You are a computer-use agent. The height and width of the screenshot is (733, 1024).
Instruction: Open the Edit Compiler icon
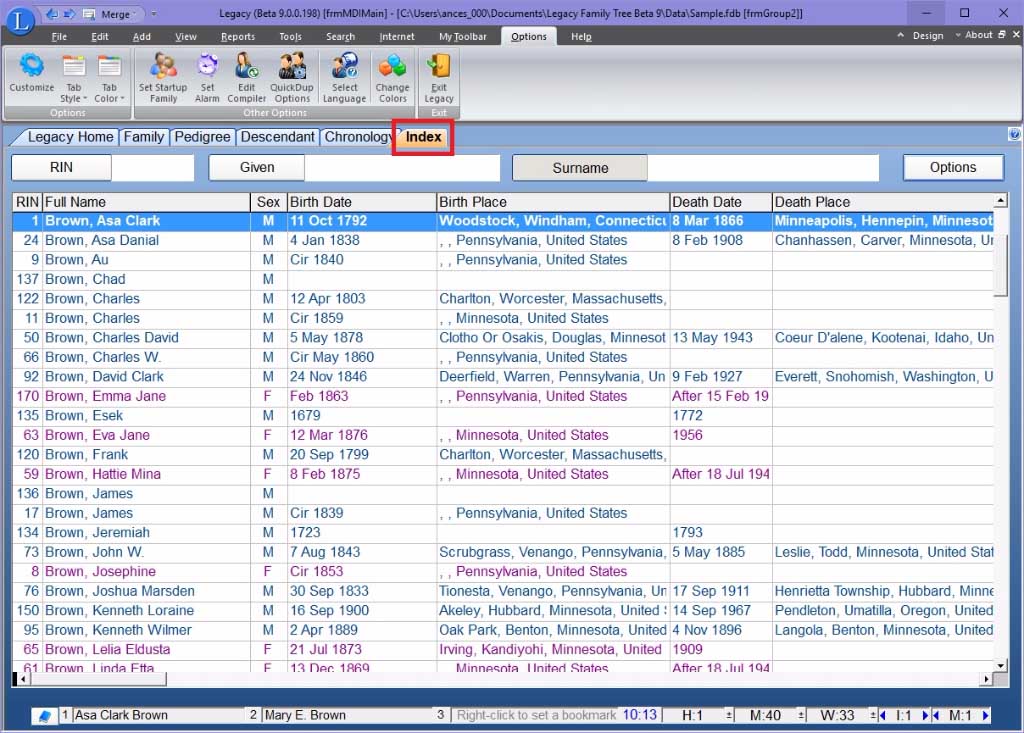tap(246, 78)
